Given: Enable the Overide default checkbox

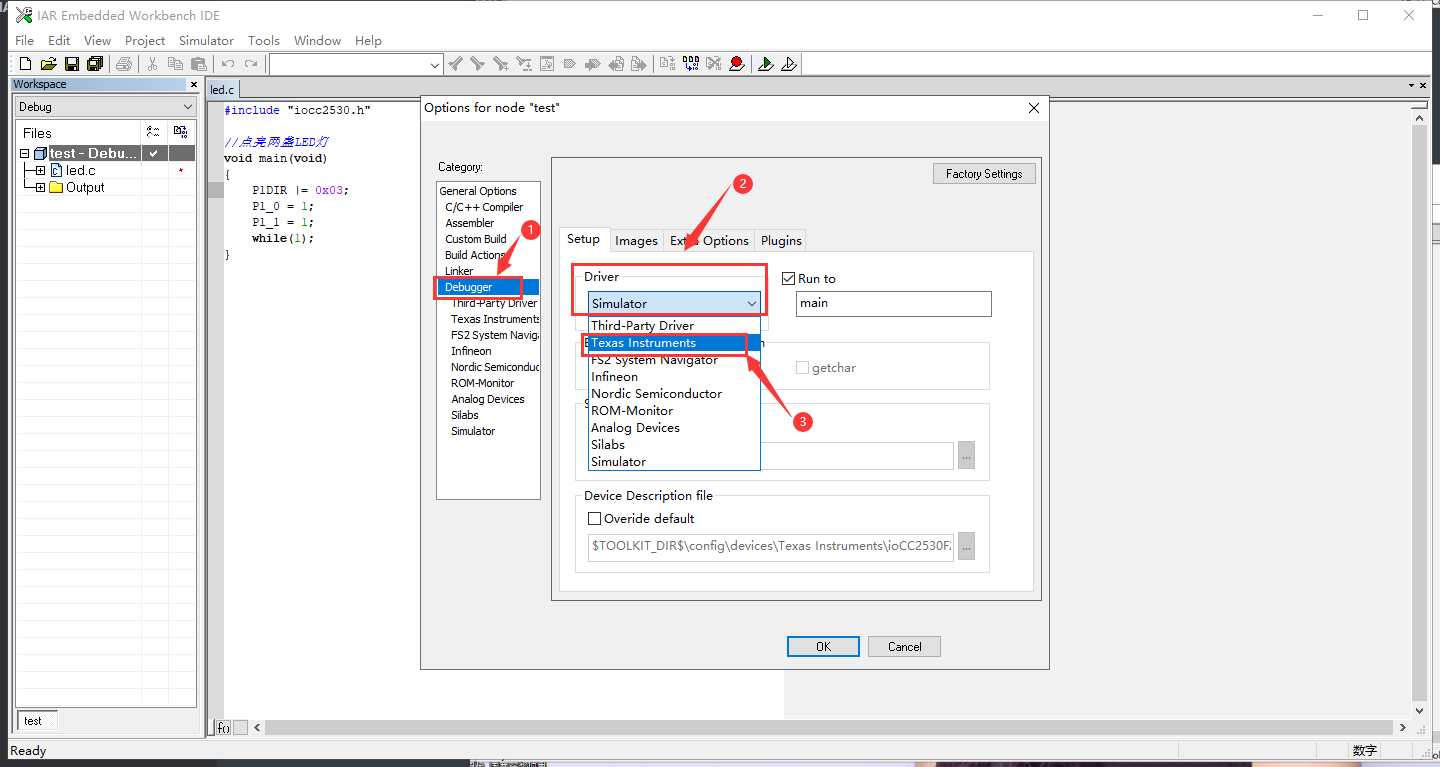Looking at the screenshot, I should click(x=594, y=518).
